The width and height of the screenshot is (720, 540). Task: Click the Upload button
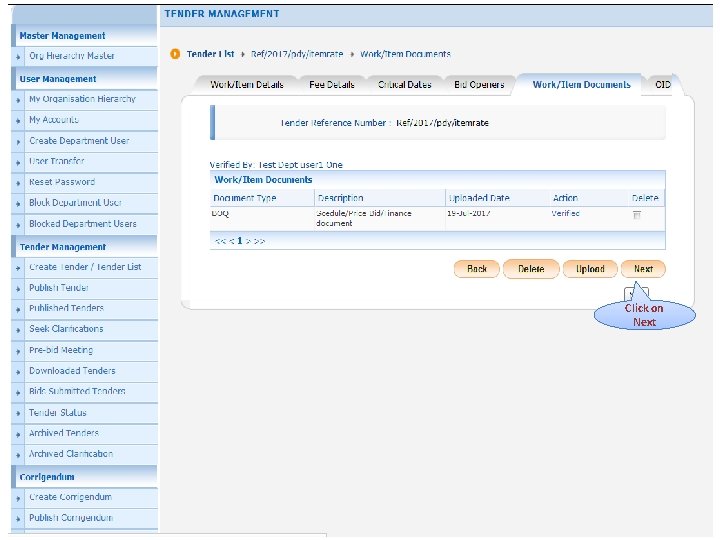point(590,269)
